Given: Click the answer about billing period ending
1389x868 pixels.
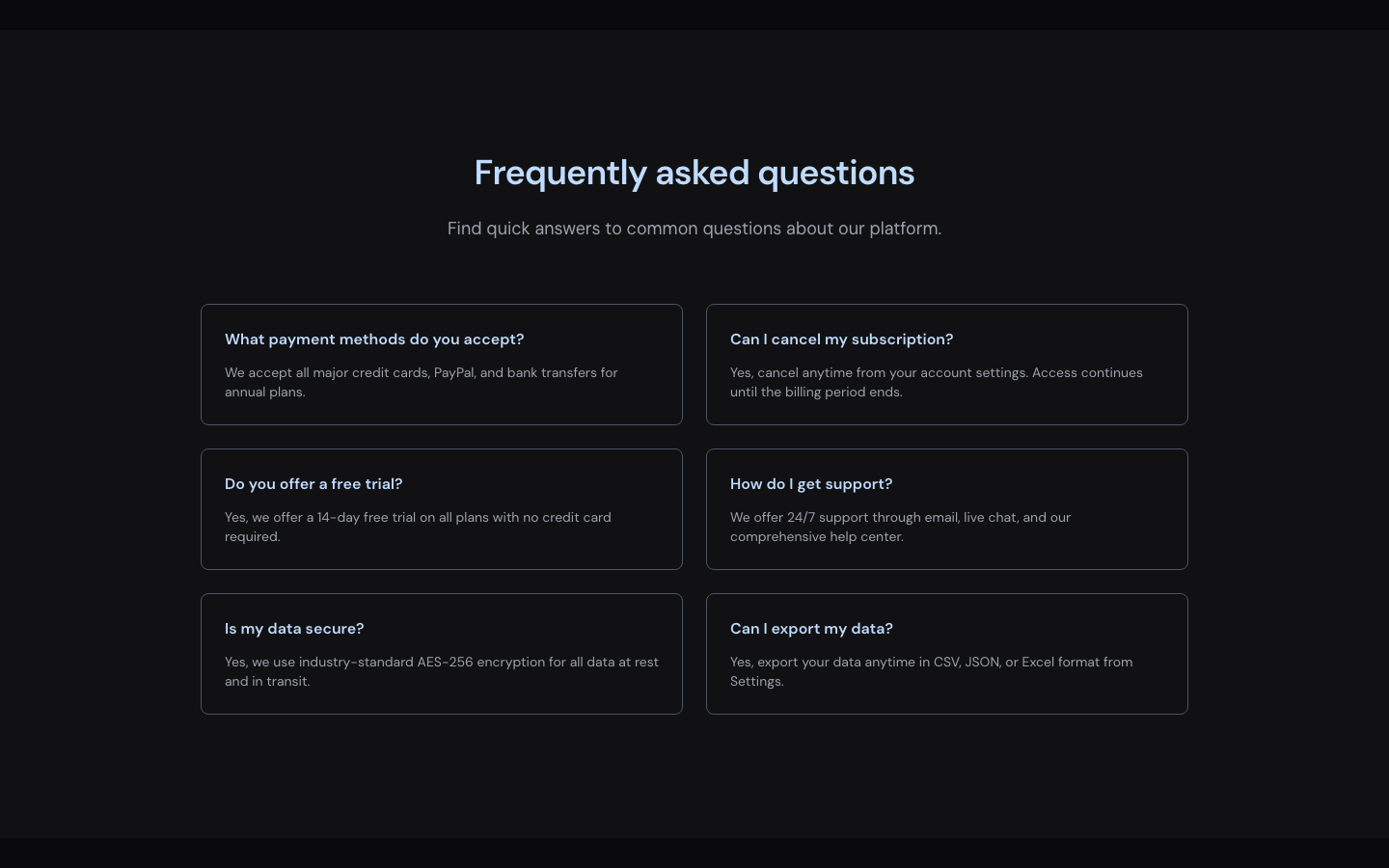Looking at the screenshot, I should [937, 382].
